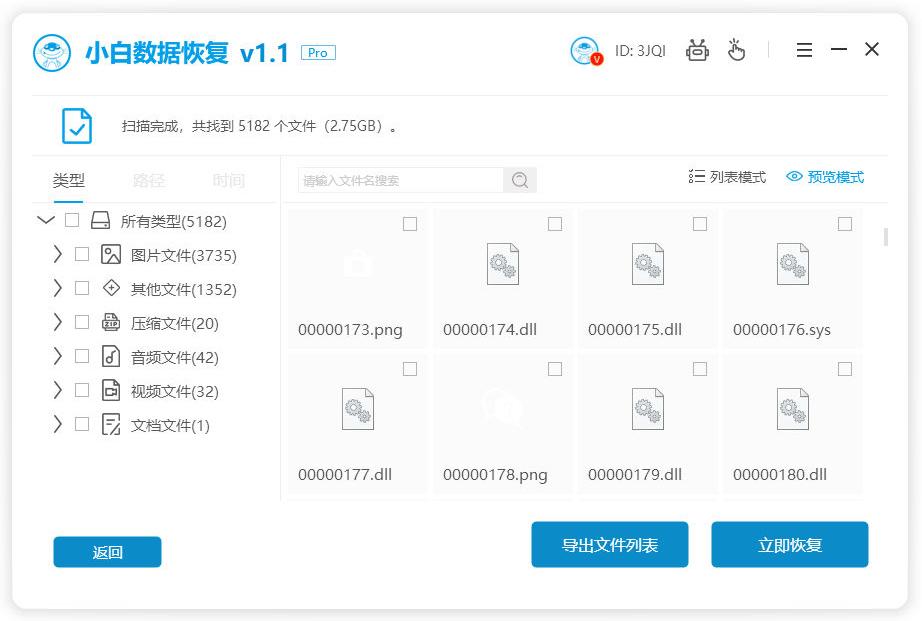The image size is (922, 621).
Task: Switch to the 路径 tab
Action: pyautogui.click(x=150, y=181)
